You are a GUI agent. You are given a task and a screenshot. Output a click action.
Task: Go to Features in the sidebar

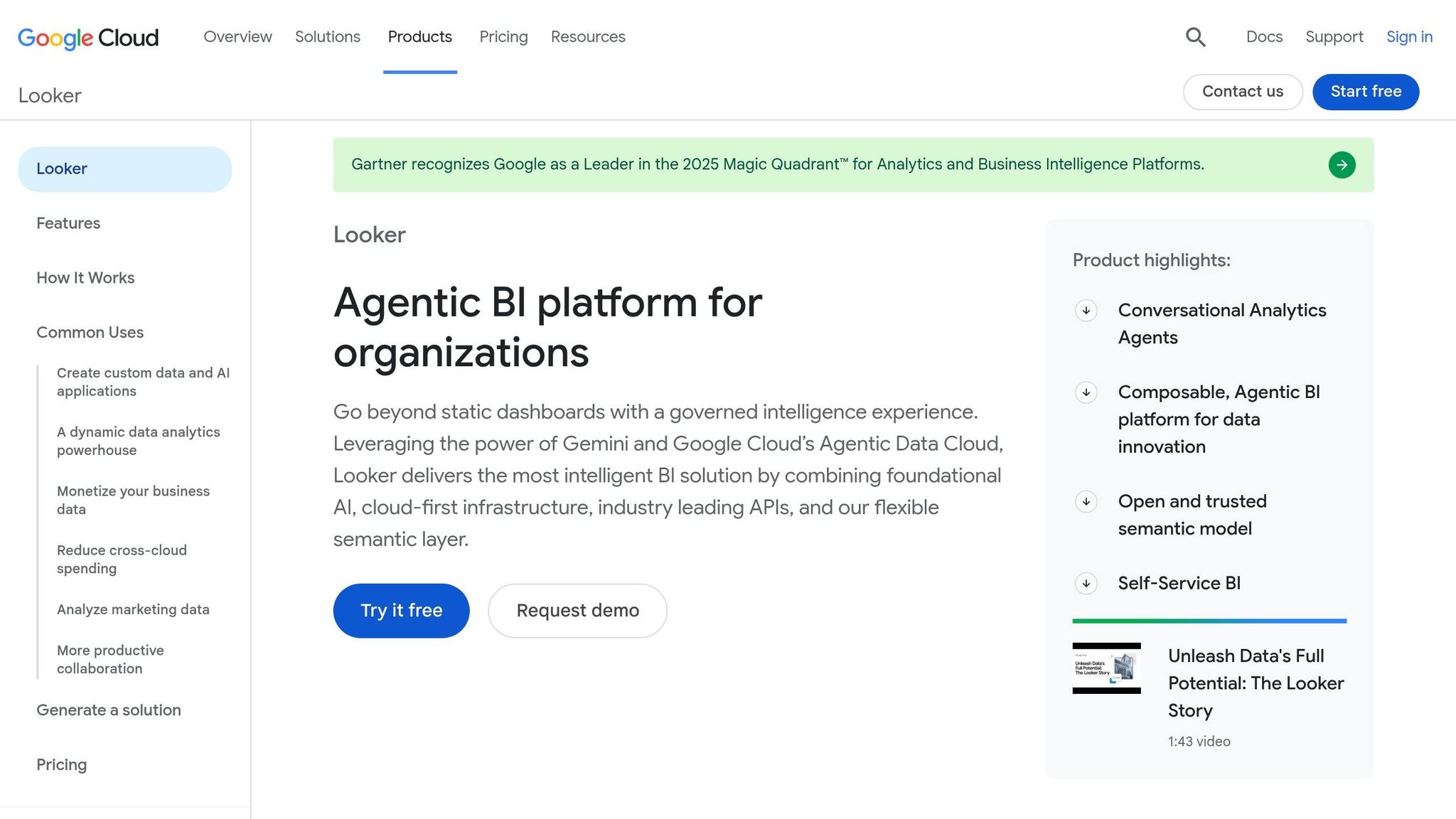coord(68,223)
